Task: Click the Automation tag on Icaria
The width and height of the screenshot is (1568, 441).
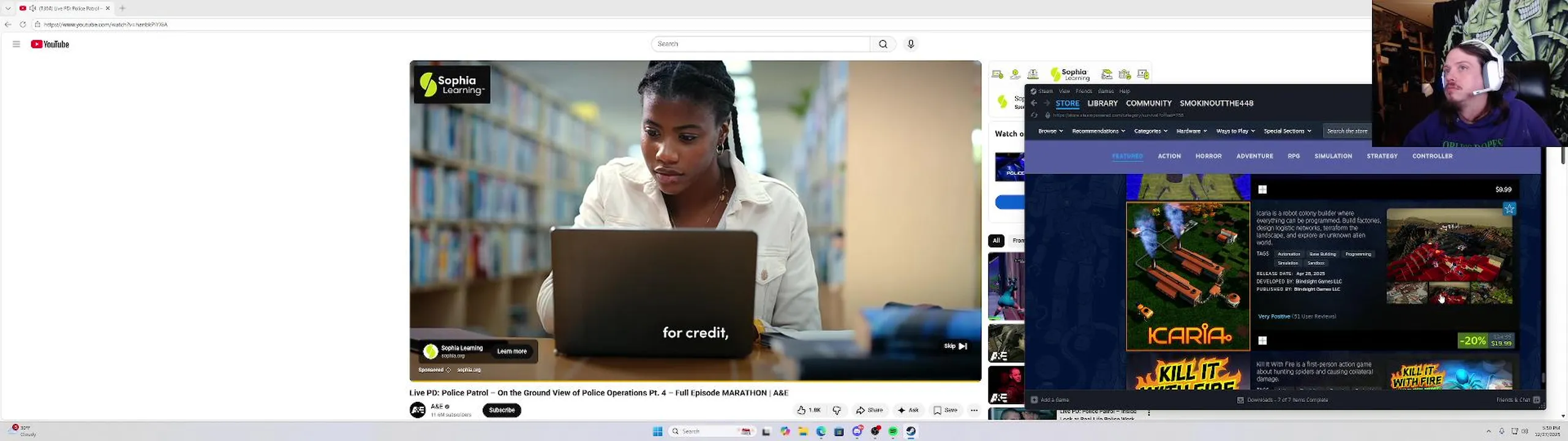Action: click(1289, 254)
